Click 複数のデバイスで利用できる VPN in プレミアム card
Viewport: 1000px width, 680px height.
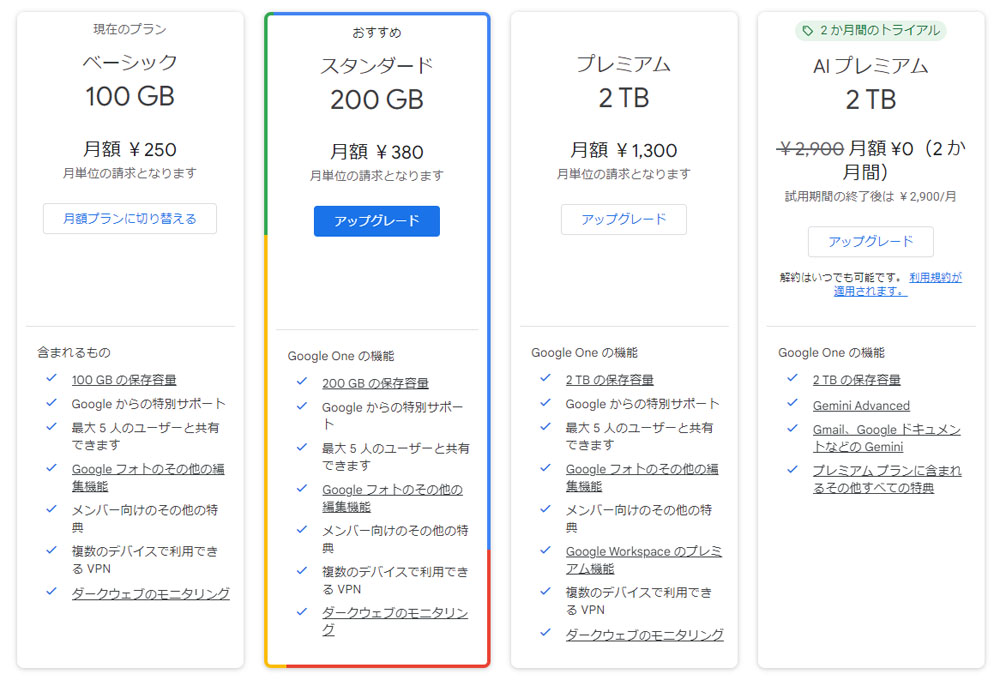[638, 601]
